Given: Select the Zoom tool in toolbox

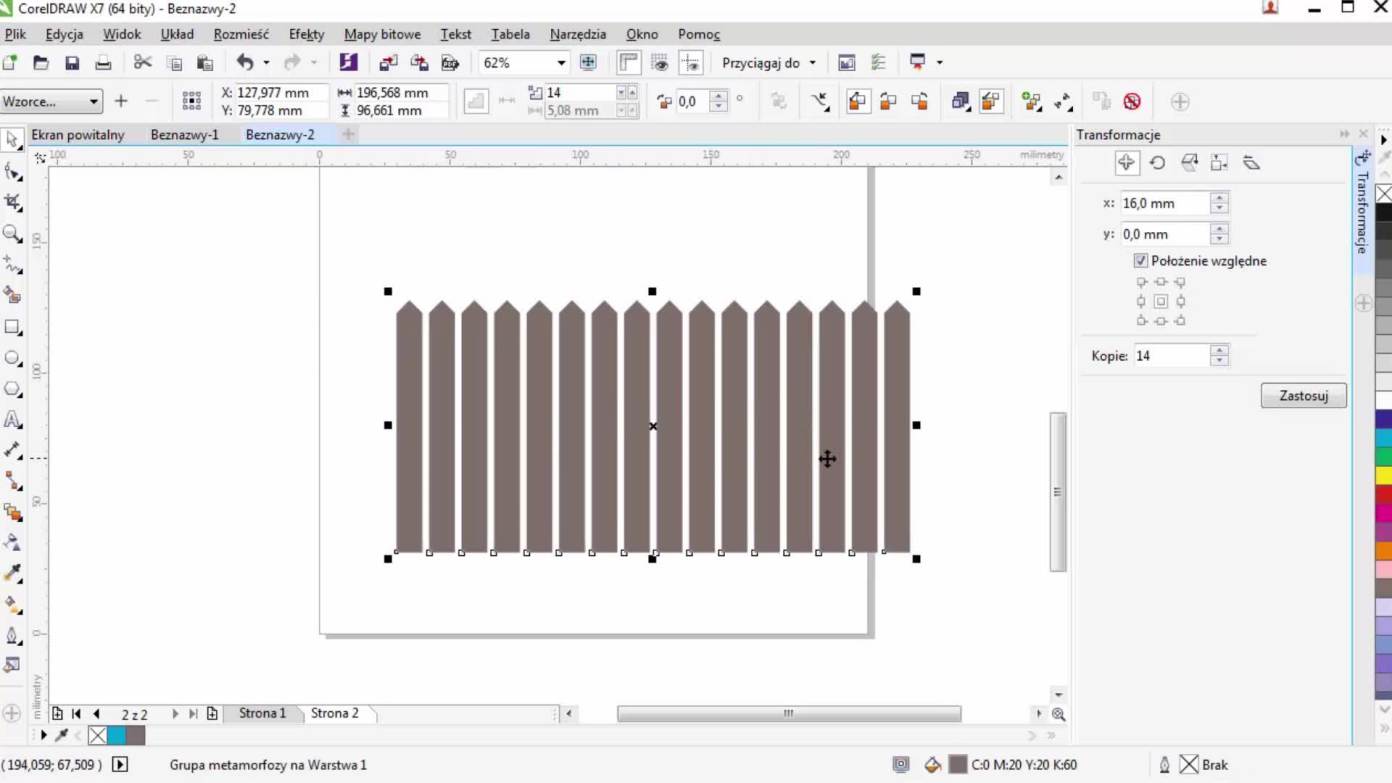Looking at the screenshot, I should click(x=12, y=233).
